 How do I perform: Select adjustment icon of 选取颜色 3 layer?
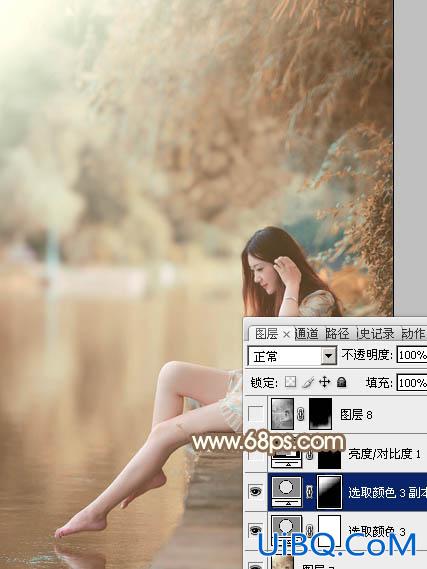(x=287, y=531)
